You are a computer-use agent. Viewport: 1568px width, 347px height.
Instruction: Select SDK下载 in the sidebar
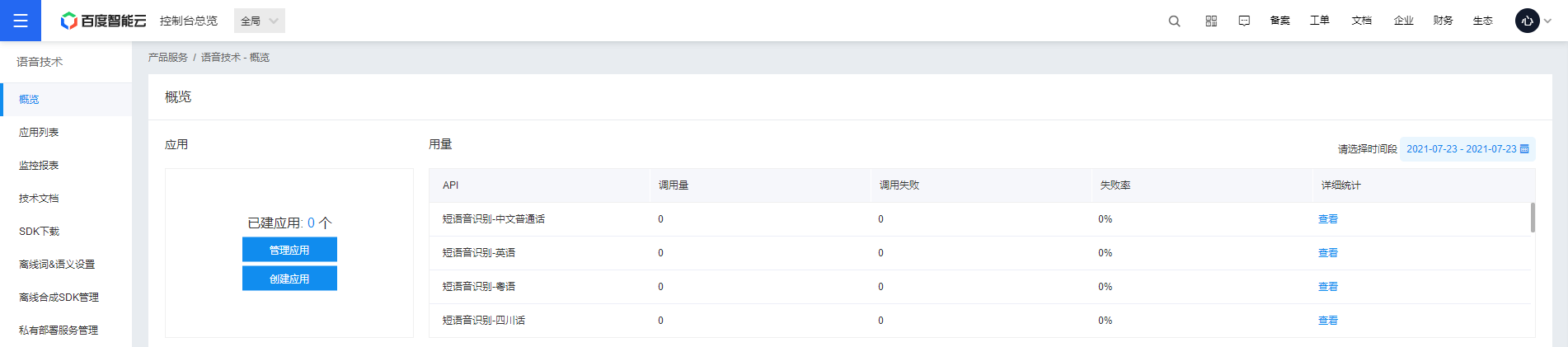click(x=66, y=231)
